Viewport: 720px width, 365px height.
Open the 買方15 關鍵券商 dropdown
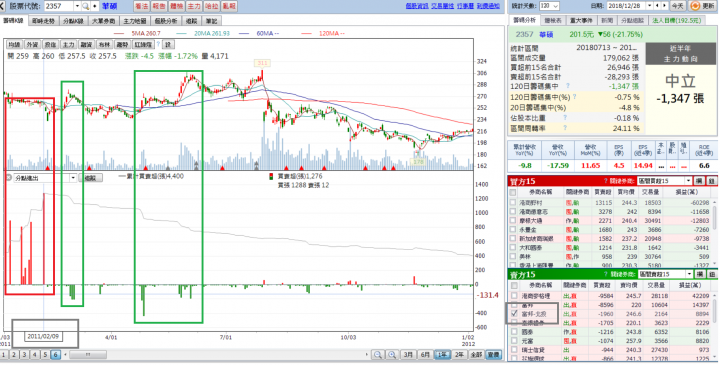(x=688, y=181)
